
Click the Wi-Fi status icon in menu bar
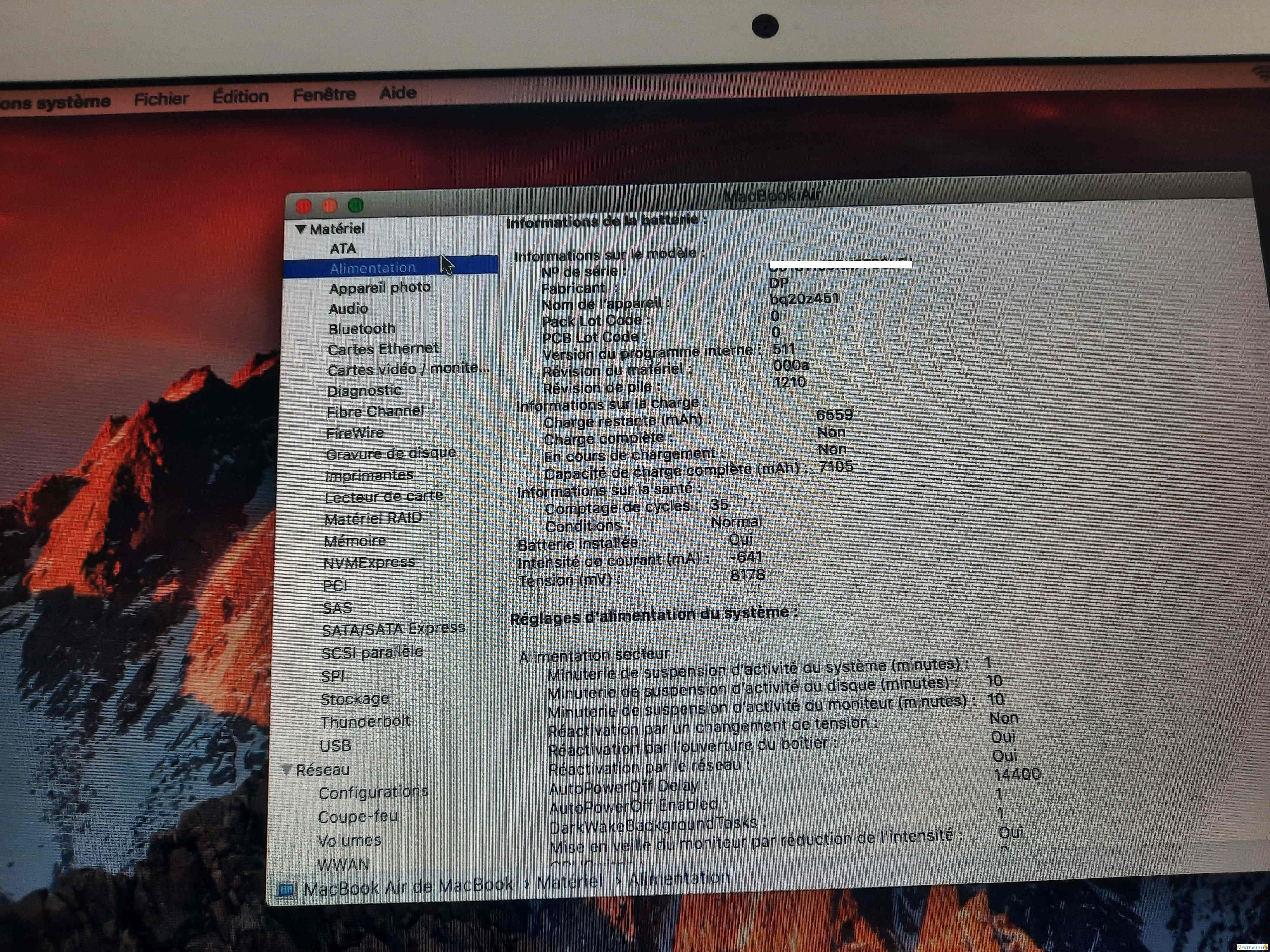click(x=1261, y=73)
